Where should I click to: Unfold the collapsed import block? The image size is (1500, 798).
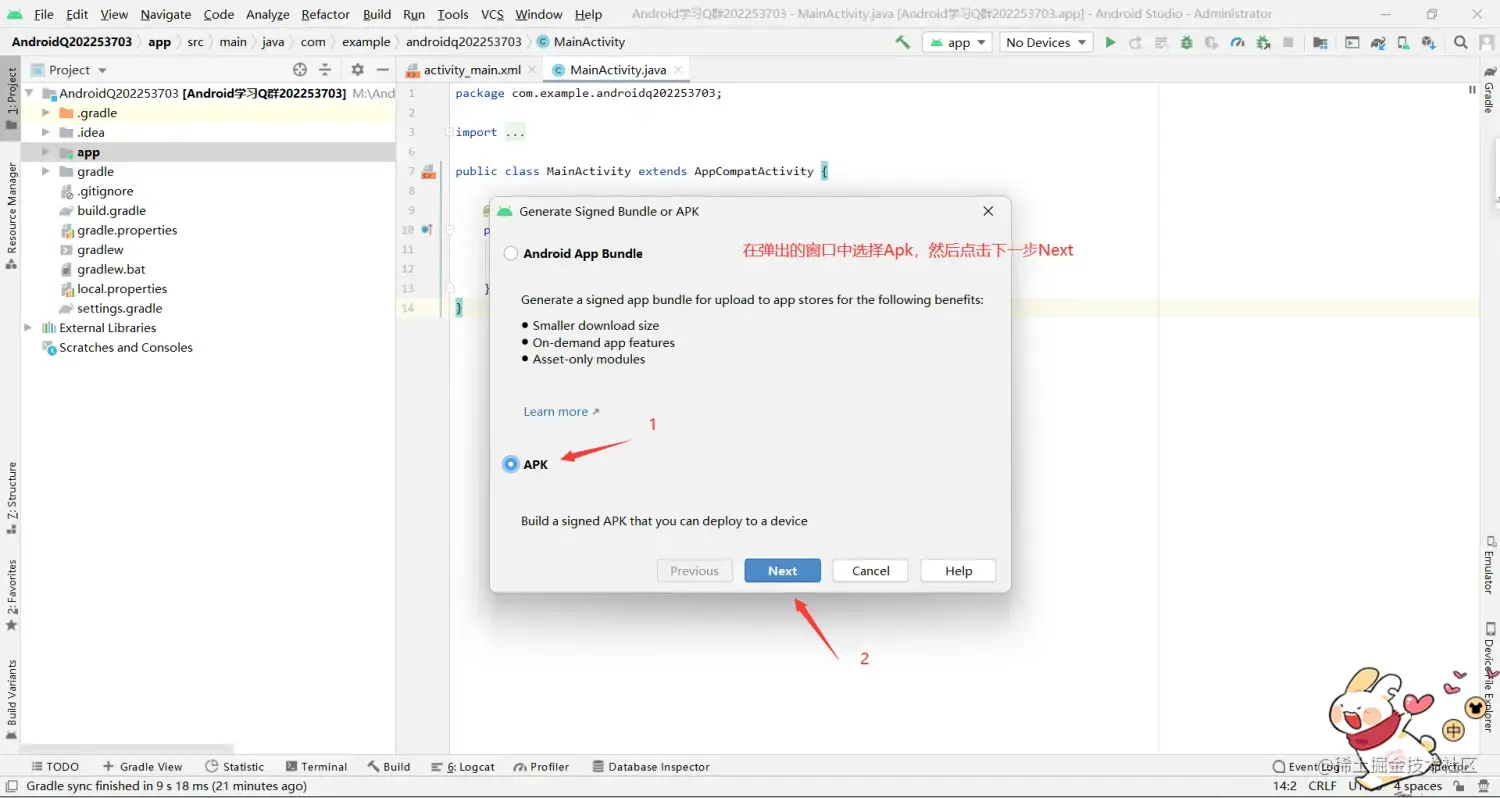[x=449, y=132]
